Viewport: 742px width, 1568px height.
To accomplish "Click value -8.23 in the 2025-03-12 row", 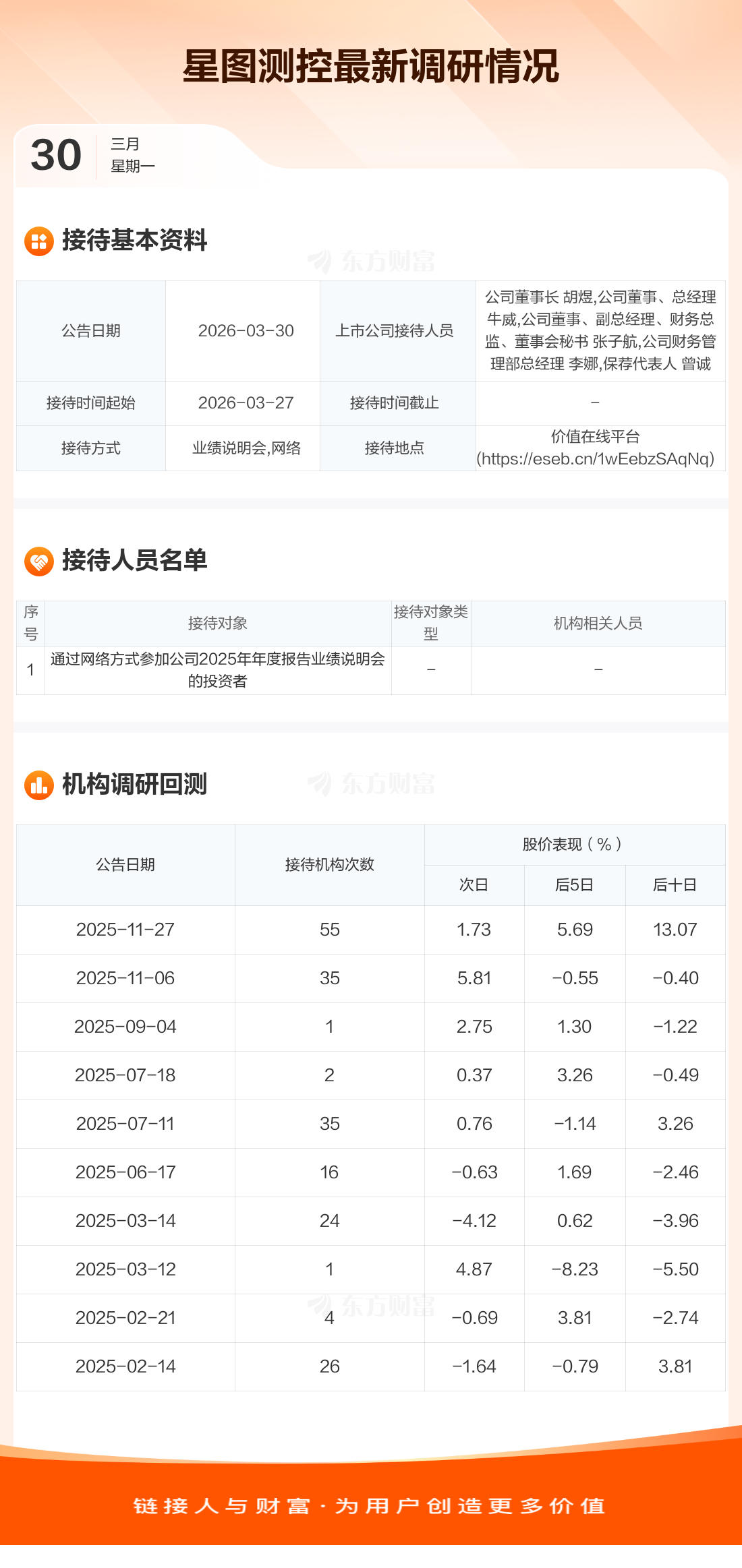I will 575,1269.
